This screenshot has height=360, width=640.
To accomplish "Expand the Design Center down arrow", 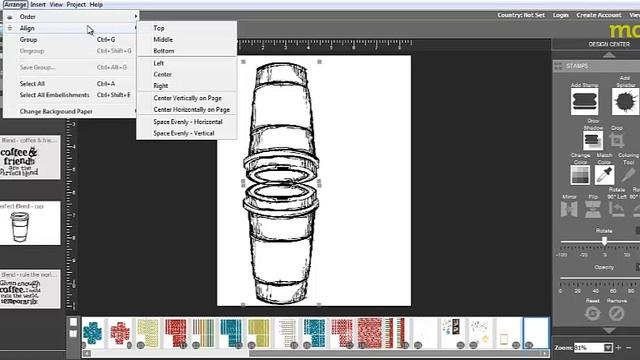I will coord(609,330).
